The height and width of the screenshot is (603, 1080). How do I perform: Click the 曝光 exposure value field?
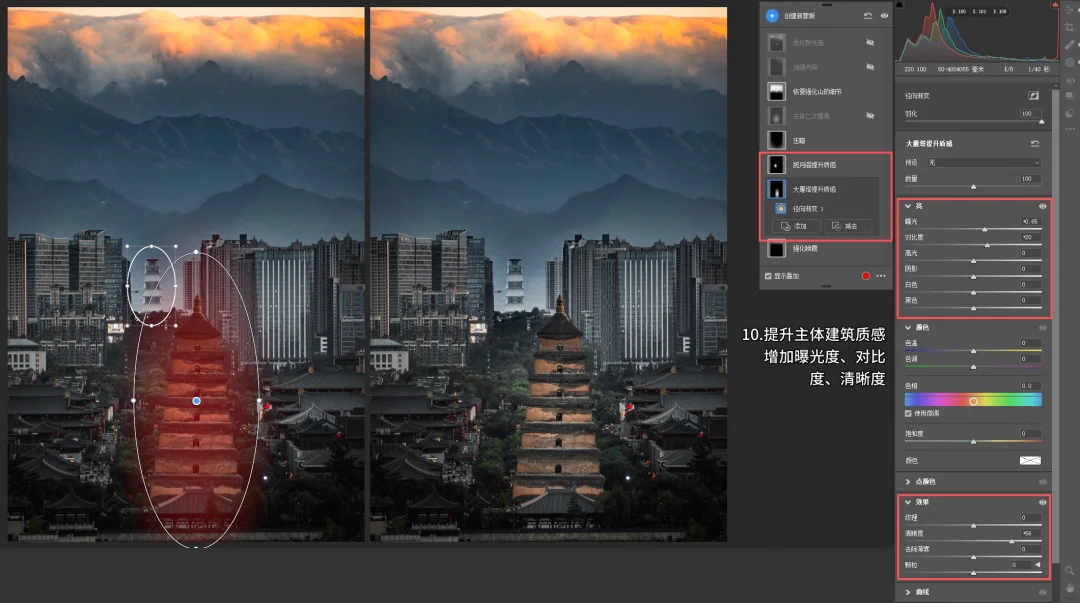pyautogui.click(x=1030, y=221)
